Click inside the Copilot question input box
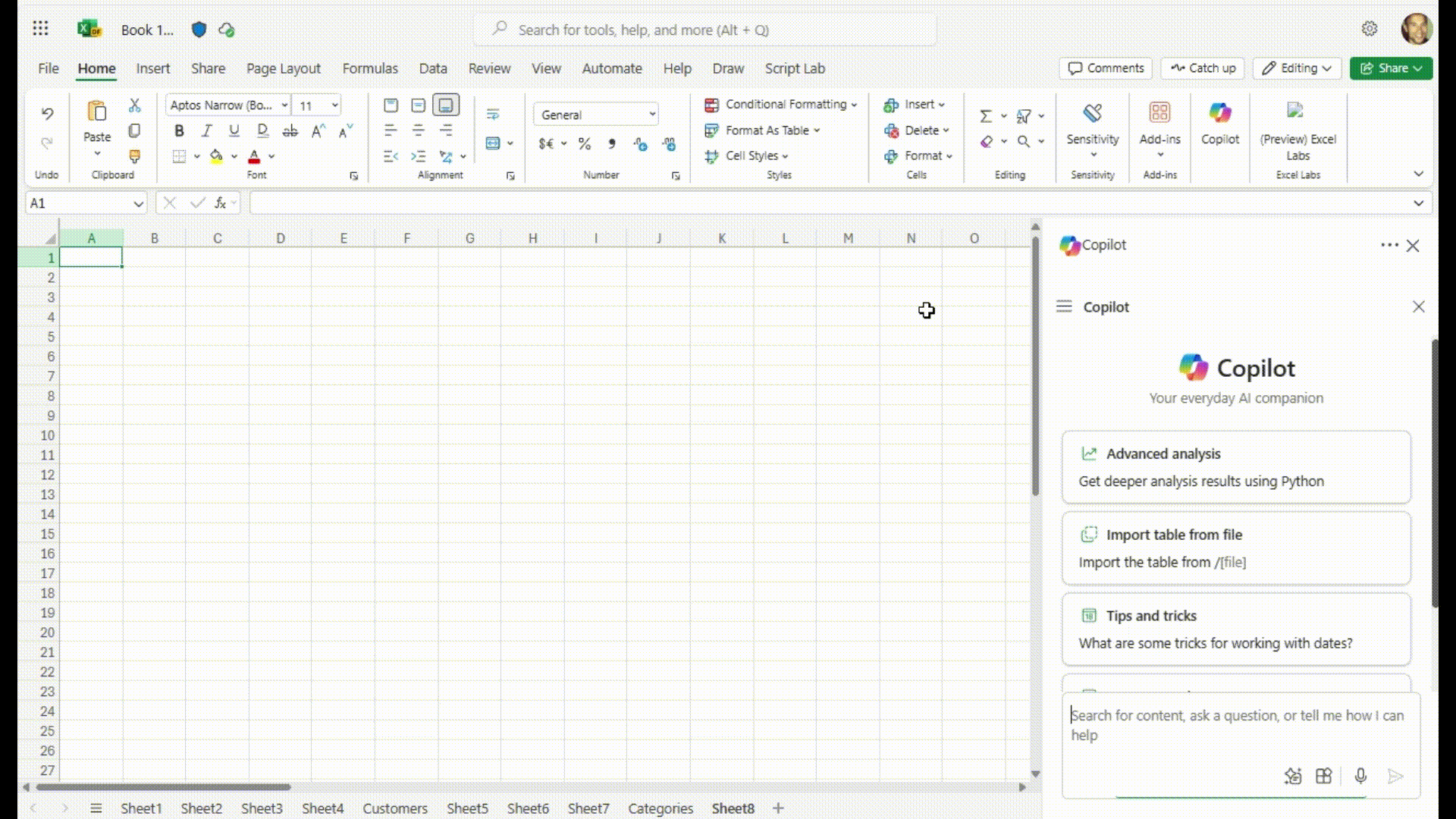The width and height of the screenshot is (1456, 819). pos(1228,724)
